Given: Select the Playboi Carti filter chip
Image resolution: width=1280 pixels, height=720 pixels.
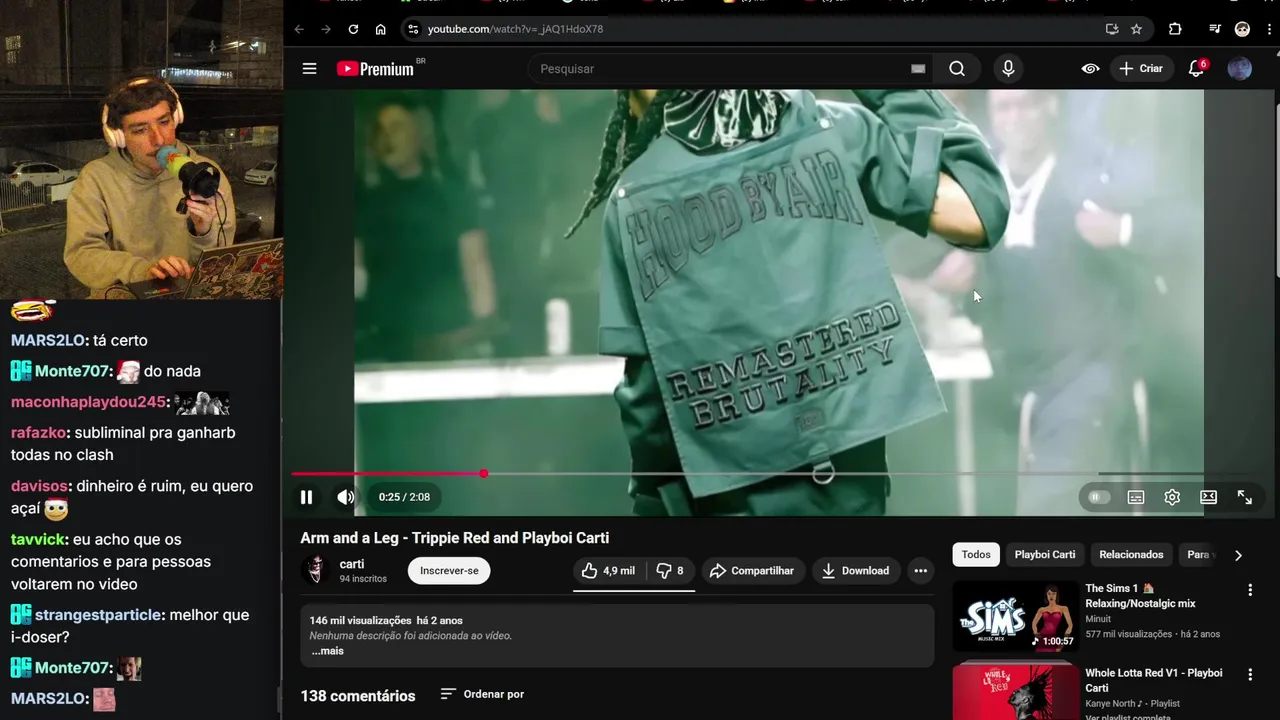Looking at the screenshot, I should click(1045, 555).
